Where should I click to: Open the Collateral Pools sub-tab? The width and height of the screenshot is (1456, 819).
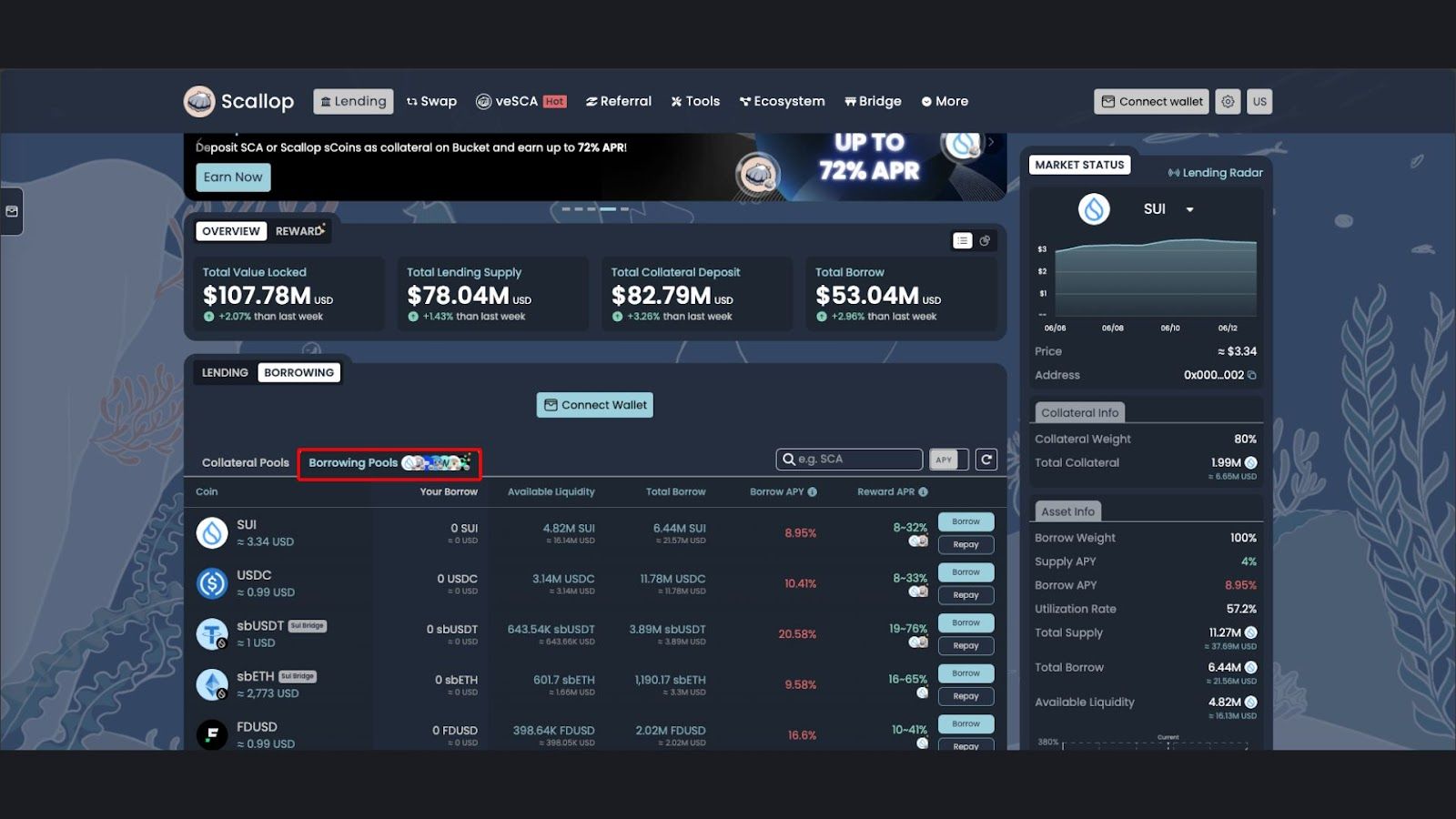point(246,462)
